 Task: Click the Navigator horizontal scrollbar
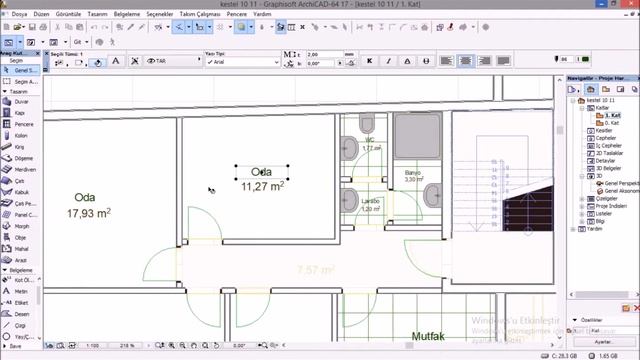point(602,294)
